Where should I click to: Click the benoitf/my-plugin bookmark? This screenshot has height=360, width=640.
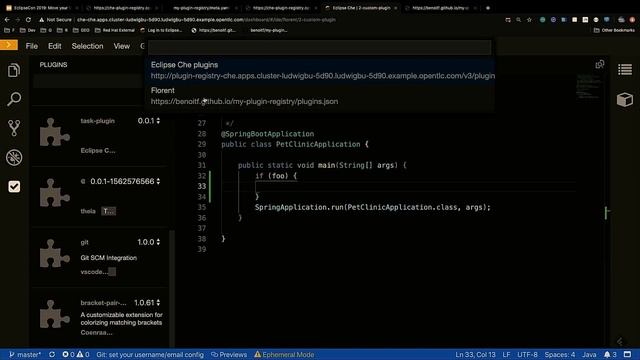pos(269,30)
